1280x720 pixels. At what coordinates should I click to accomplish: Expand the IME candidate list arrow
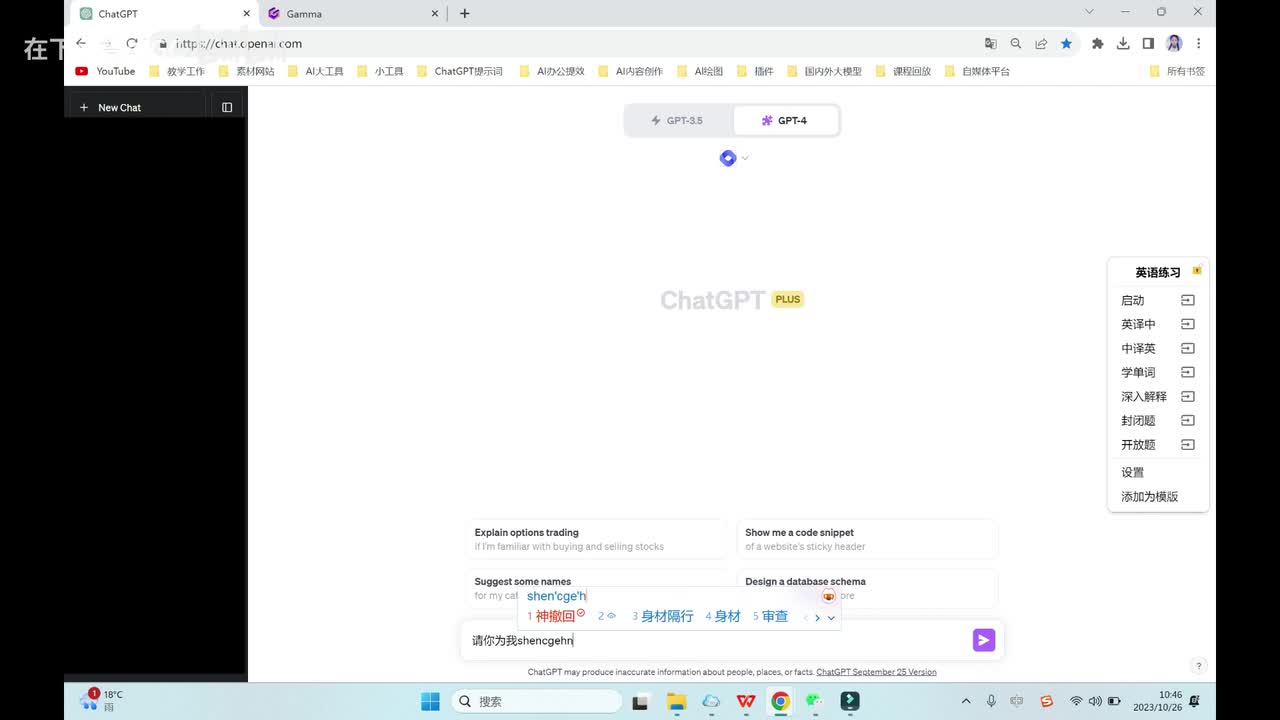pyautogui.click(x=831, y=618)
